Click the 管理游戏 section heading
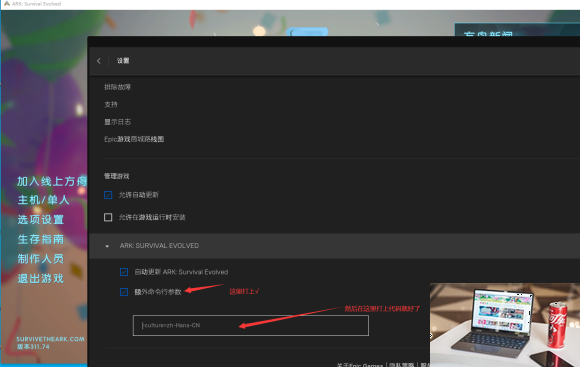 pos(117,176)
